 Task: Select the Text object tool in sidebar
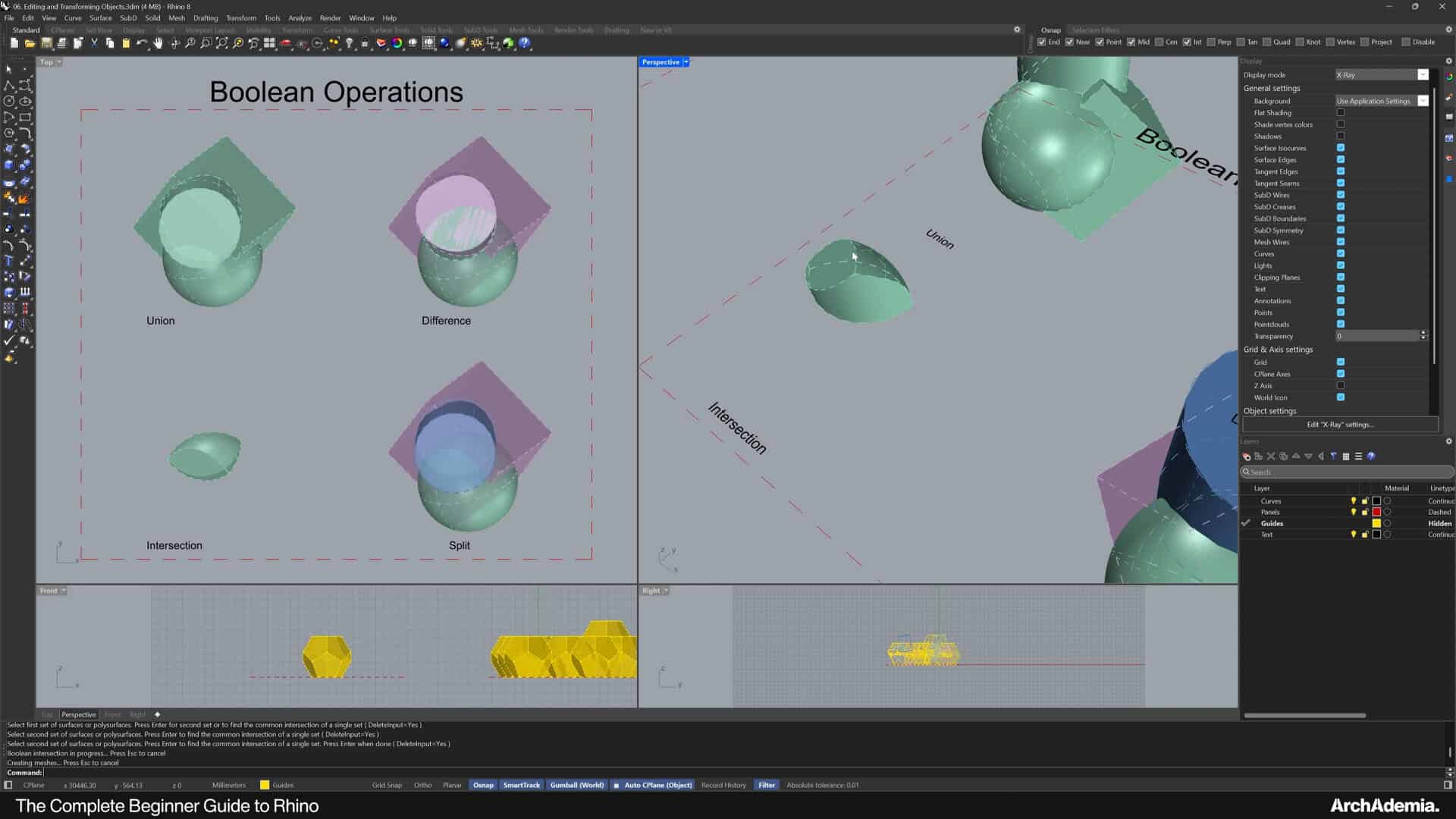click(x=9, y=260)
